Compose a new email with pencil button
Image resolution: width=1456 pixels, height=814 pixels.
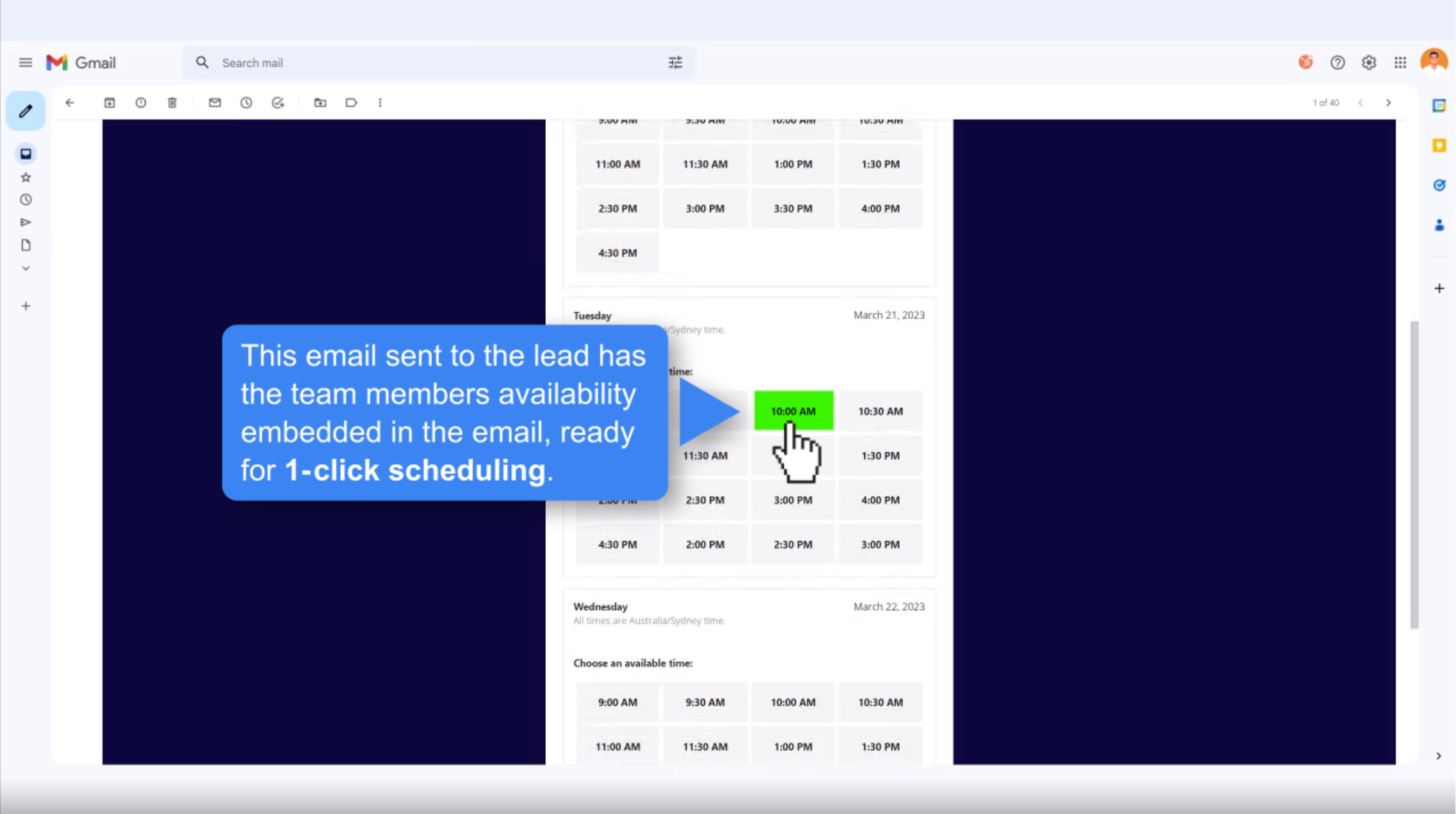coord(25,111)
